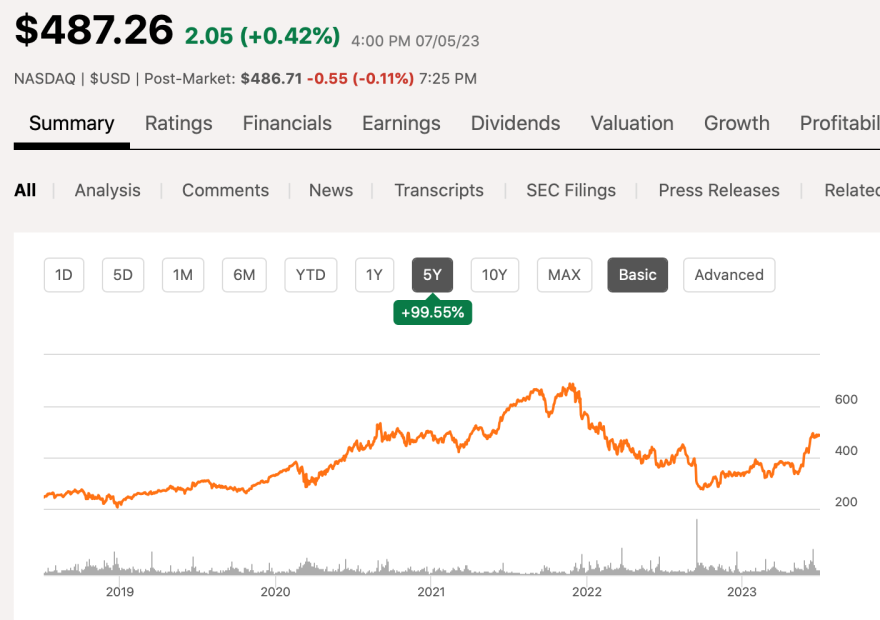Show year-to-date YTD chart
Viewport: 880px width, 620px height.
click(311, 275)
